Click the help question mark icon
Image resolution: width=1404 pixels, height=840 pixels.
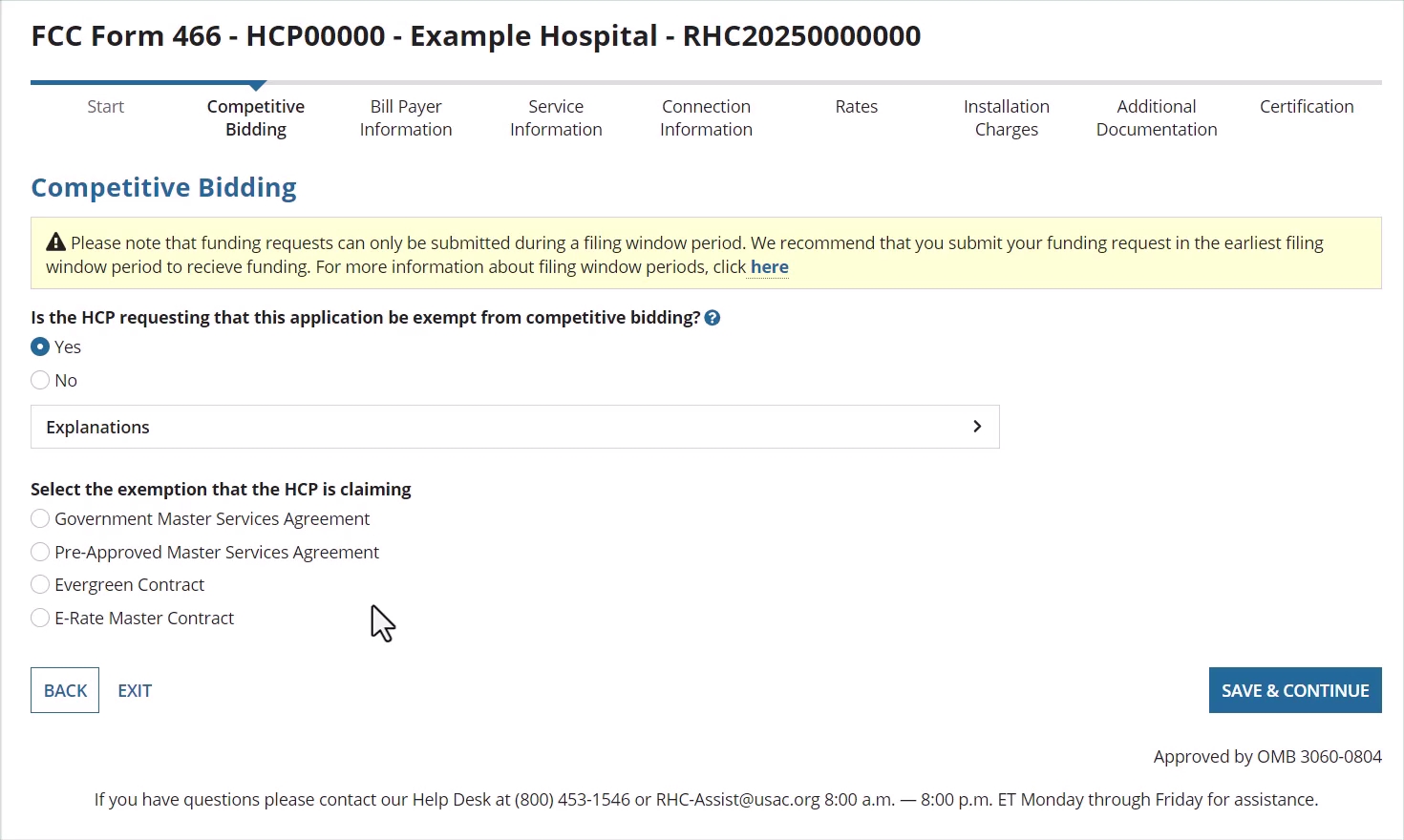point(713,318)
